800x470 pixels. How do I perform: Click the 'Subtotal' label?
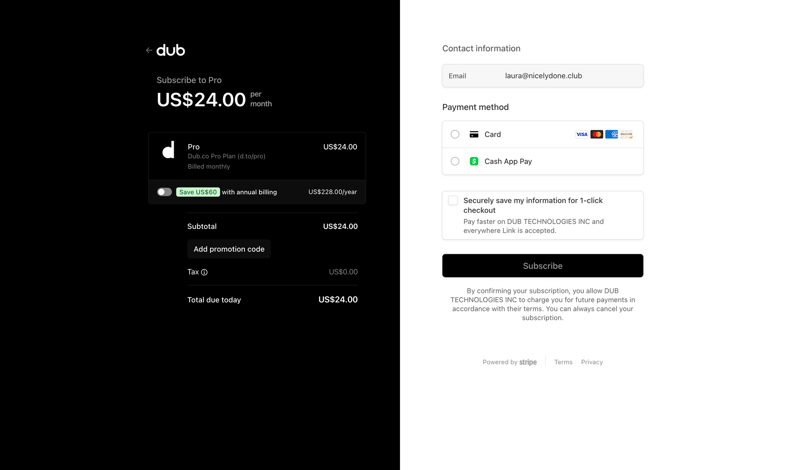pyautogui.click(x=202, y=226)
